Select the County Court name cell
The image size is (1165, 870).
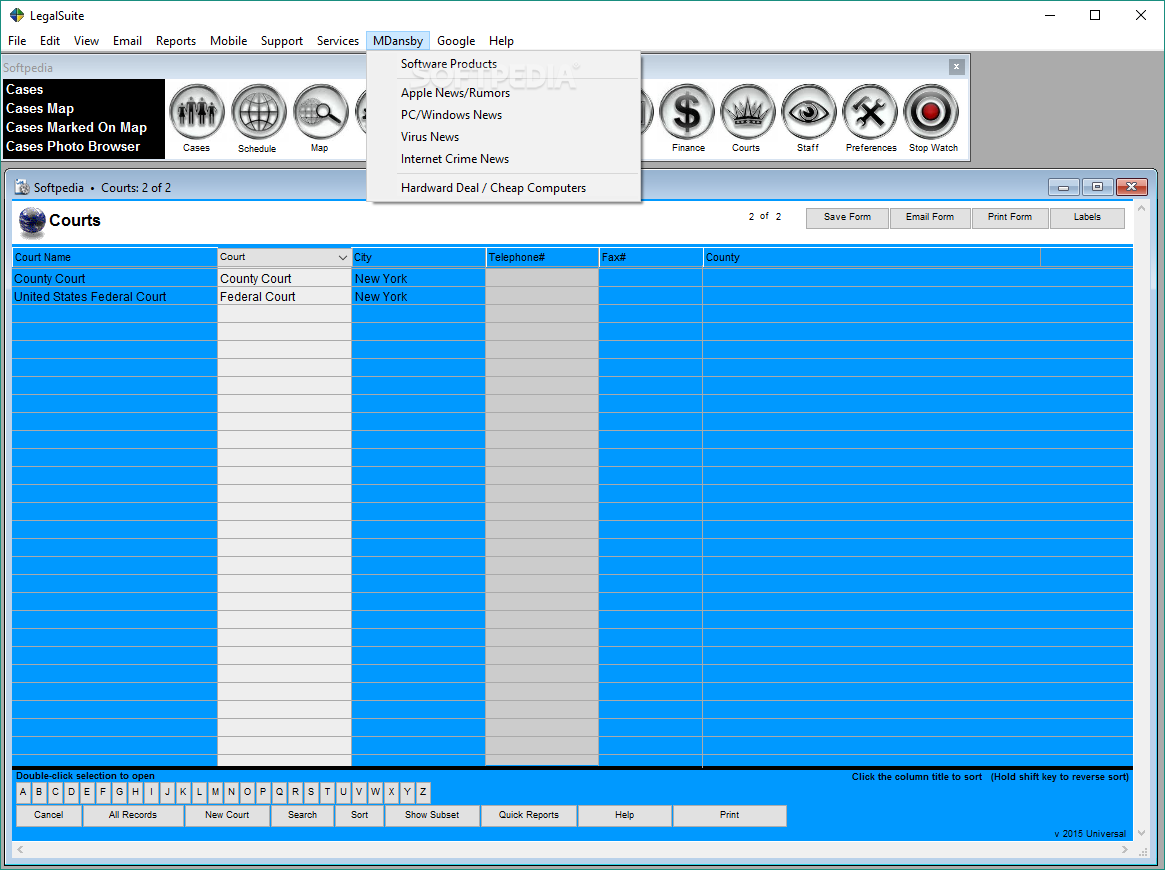click(x=114, y=279)
